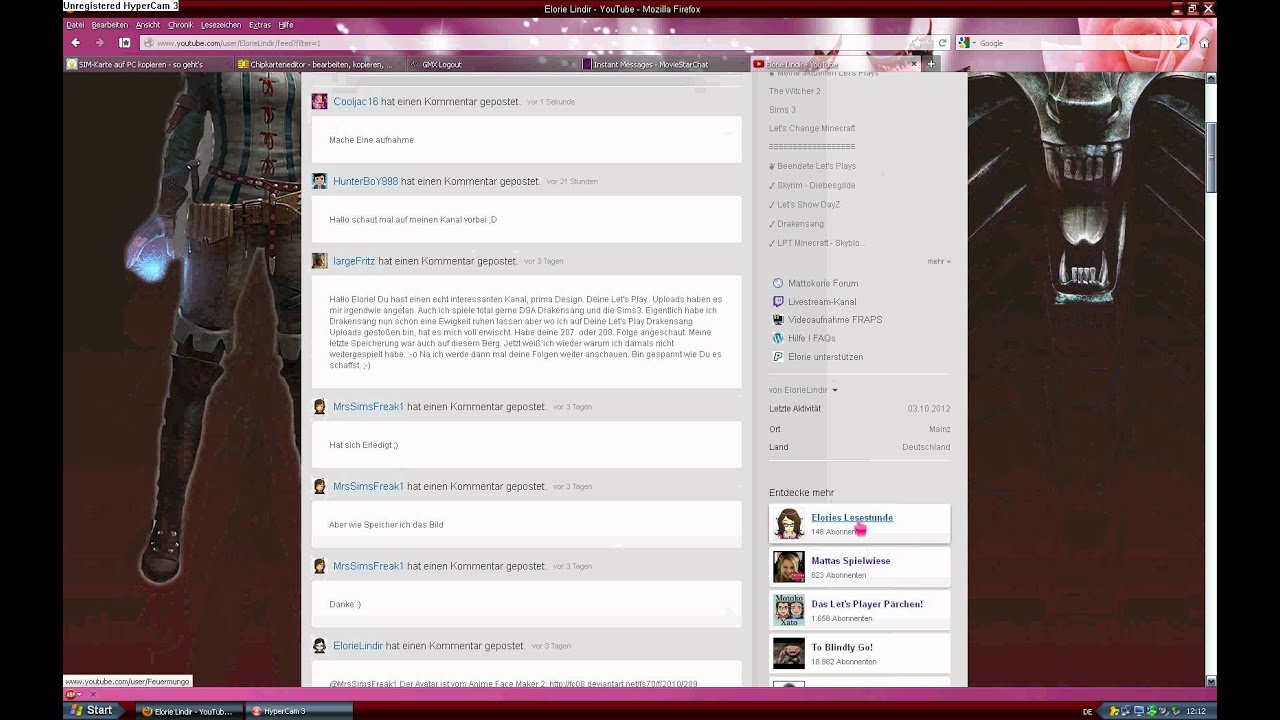Close the Elorie Lindir YouTube tab
Screen dimensions: 1280x720
click(x=914, y=64)
